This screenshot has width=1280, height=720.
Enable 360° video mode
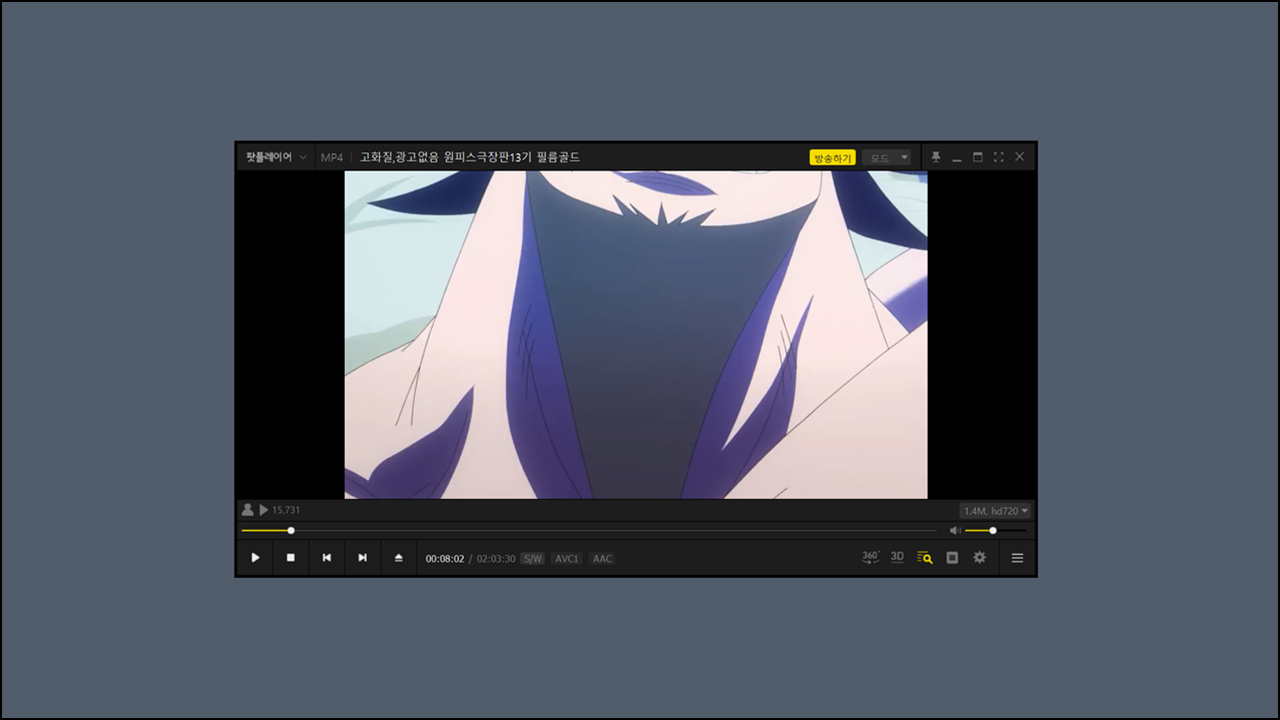870,557
